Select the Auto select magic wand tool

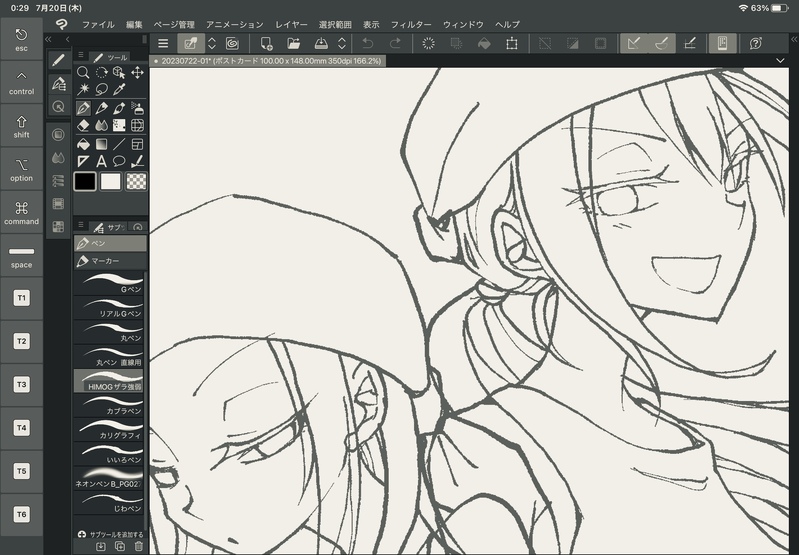point(83,89)
